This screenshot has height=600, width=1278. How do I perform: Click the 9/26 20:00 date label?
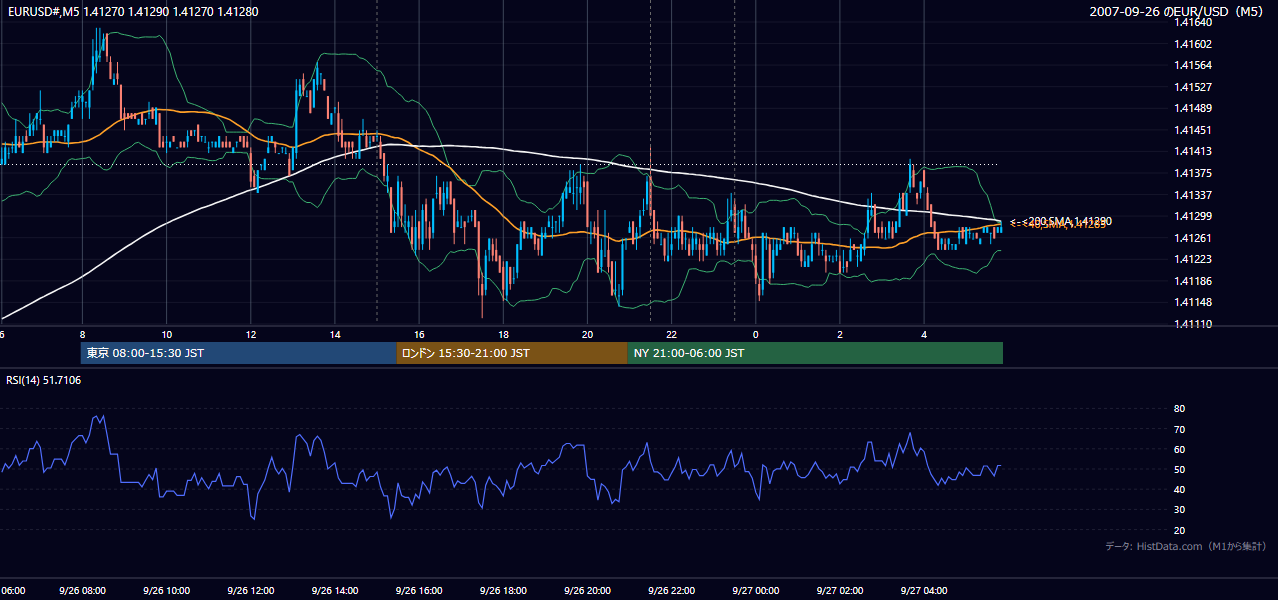coord(587,591)
